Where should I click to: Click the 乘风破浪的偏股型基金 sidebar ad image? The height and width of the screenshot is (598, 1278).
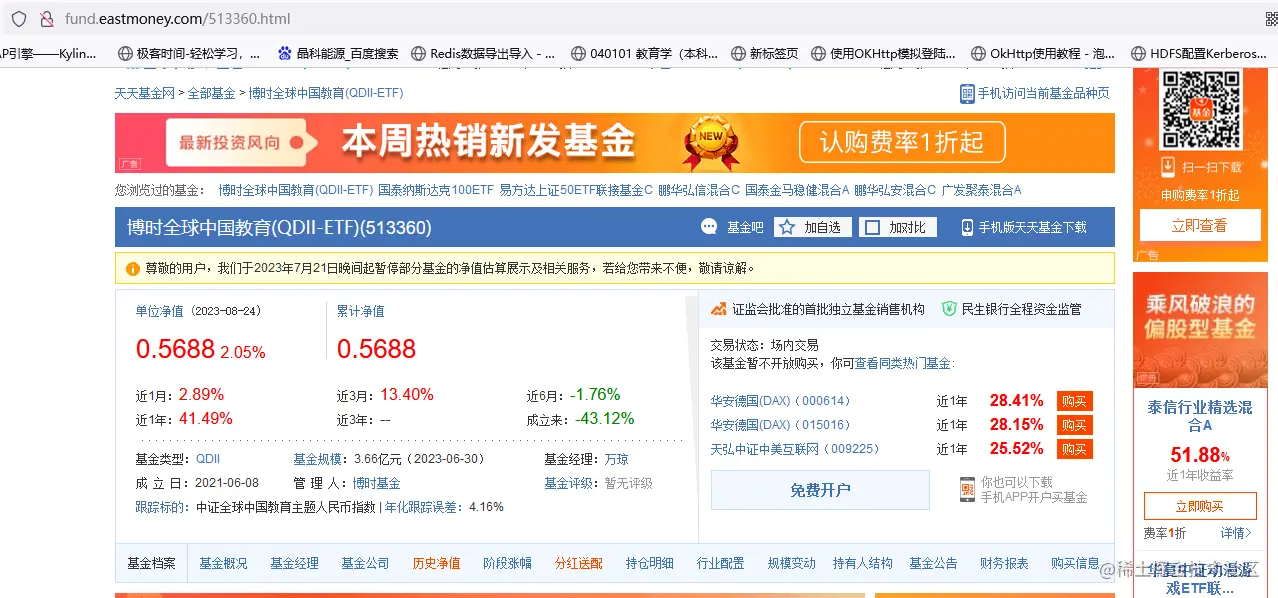tap(1199, 330)
